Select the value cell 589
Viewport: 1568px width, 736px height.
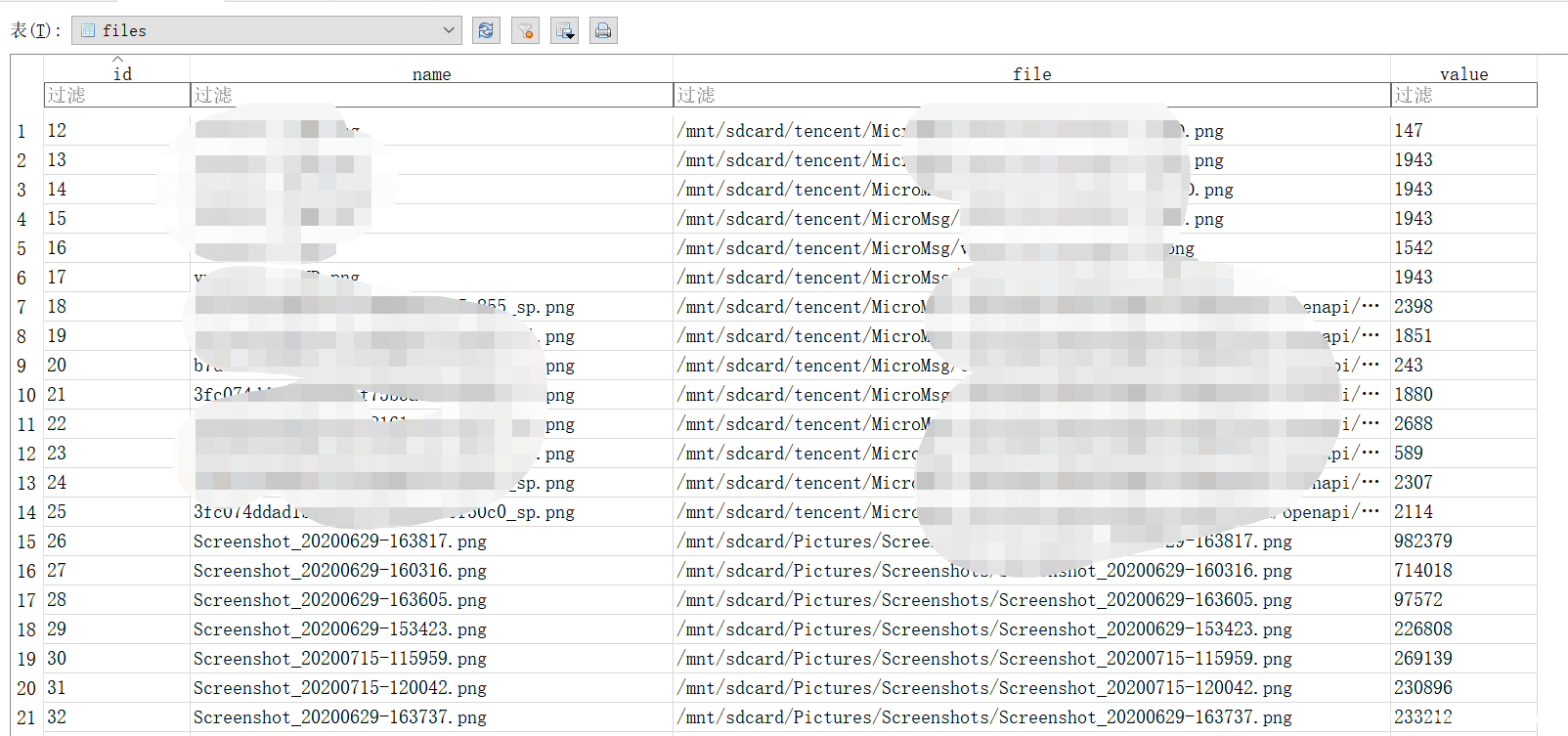(1464, 454)
